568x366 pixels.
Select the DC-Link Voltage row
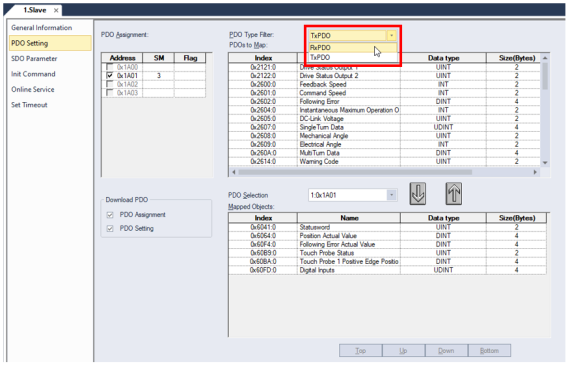click(384, 118)
